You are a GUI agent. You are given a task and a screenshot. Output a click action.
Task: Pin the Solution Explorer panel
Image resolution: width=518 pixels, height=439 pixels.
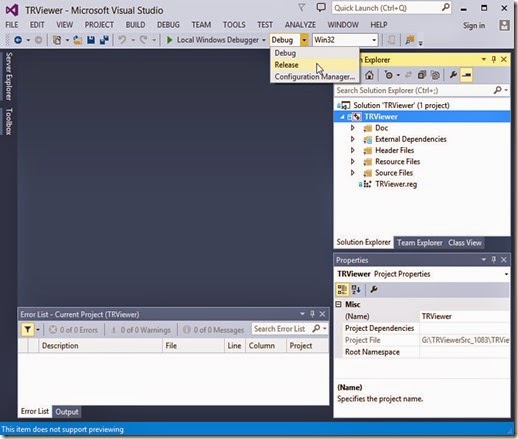(x=493, y=60)
